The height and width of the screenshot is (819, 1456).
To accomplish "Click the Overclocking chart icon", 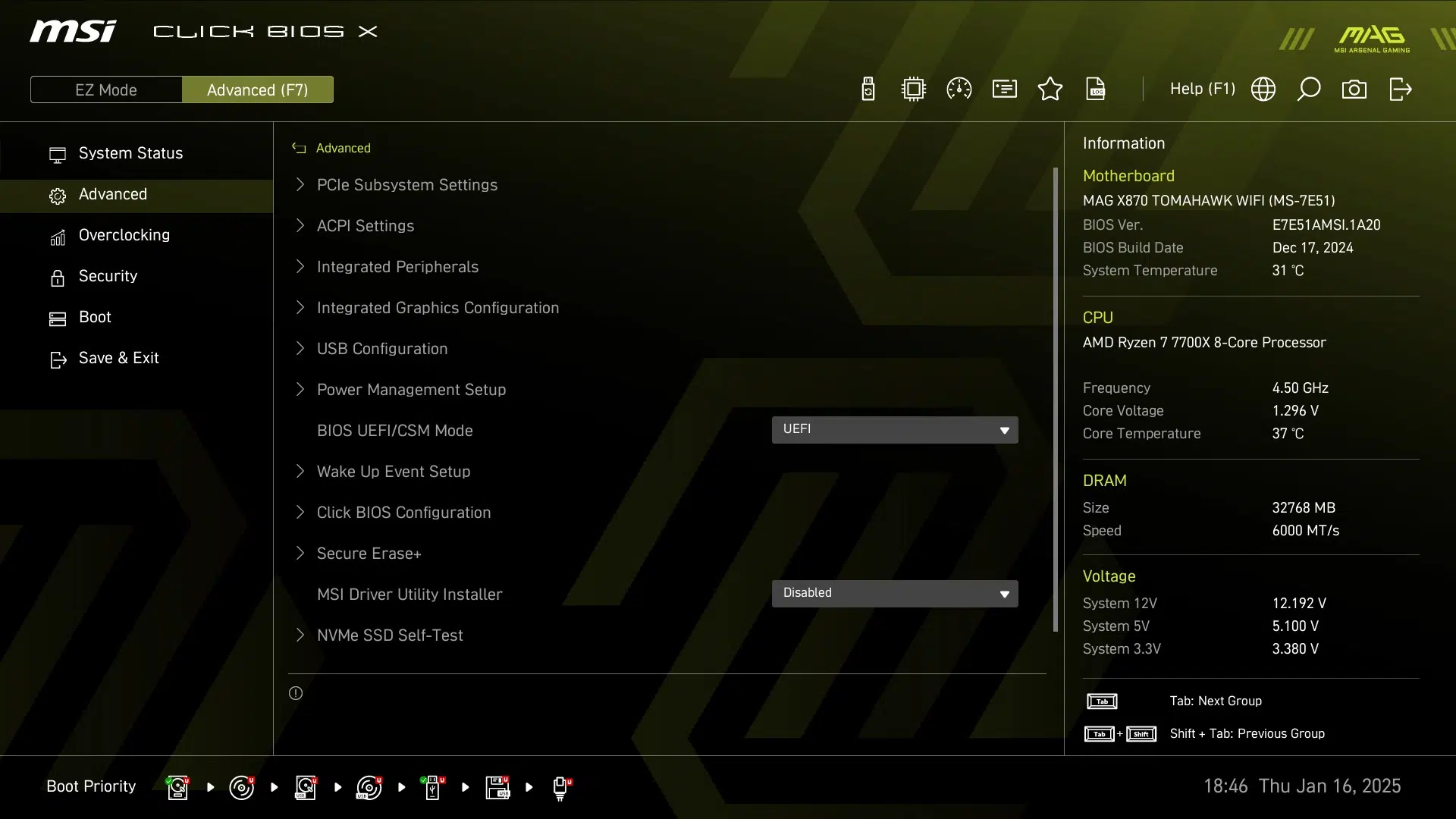I will tap(58, 237).
